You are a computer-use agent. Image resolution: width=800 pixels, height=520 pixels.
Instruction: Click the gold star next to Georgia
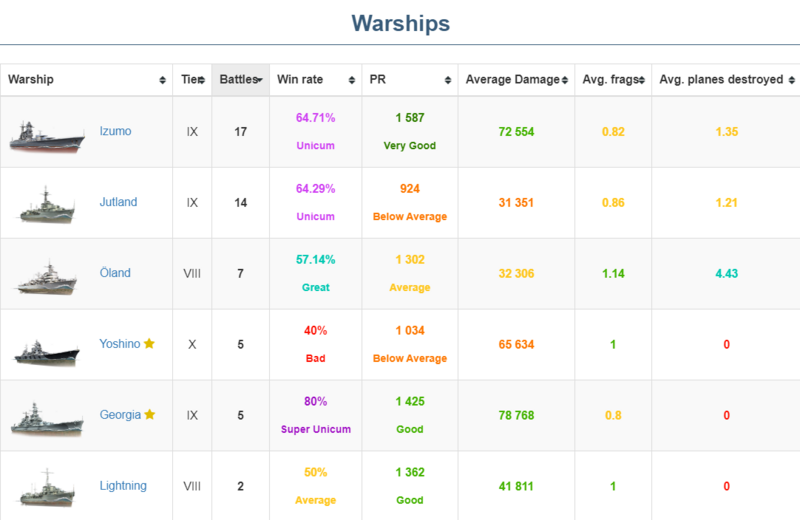[150, 415]
